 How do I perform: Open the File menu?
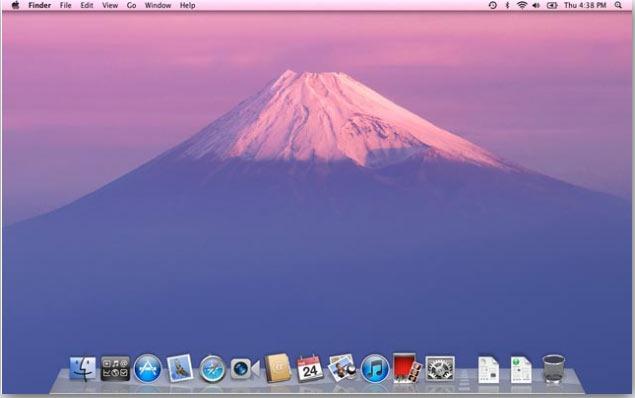click(x=65, y=5)
